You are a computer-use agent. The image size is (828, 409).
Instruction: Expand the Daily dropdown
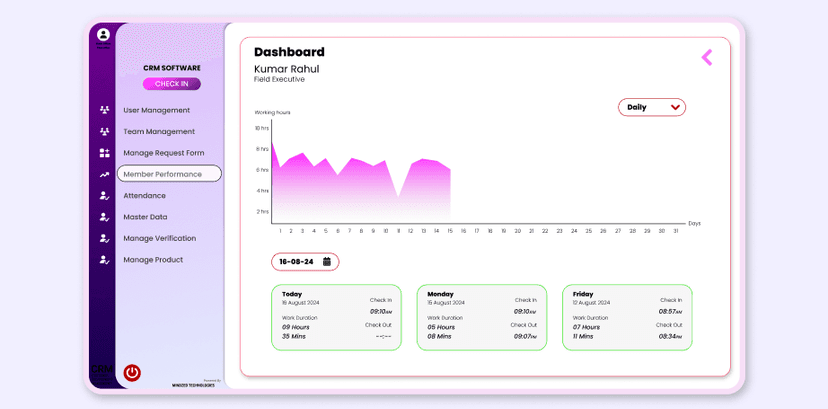651,107
